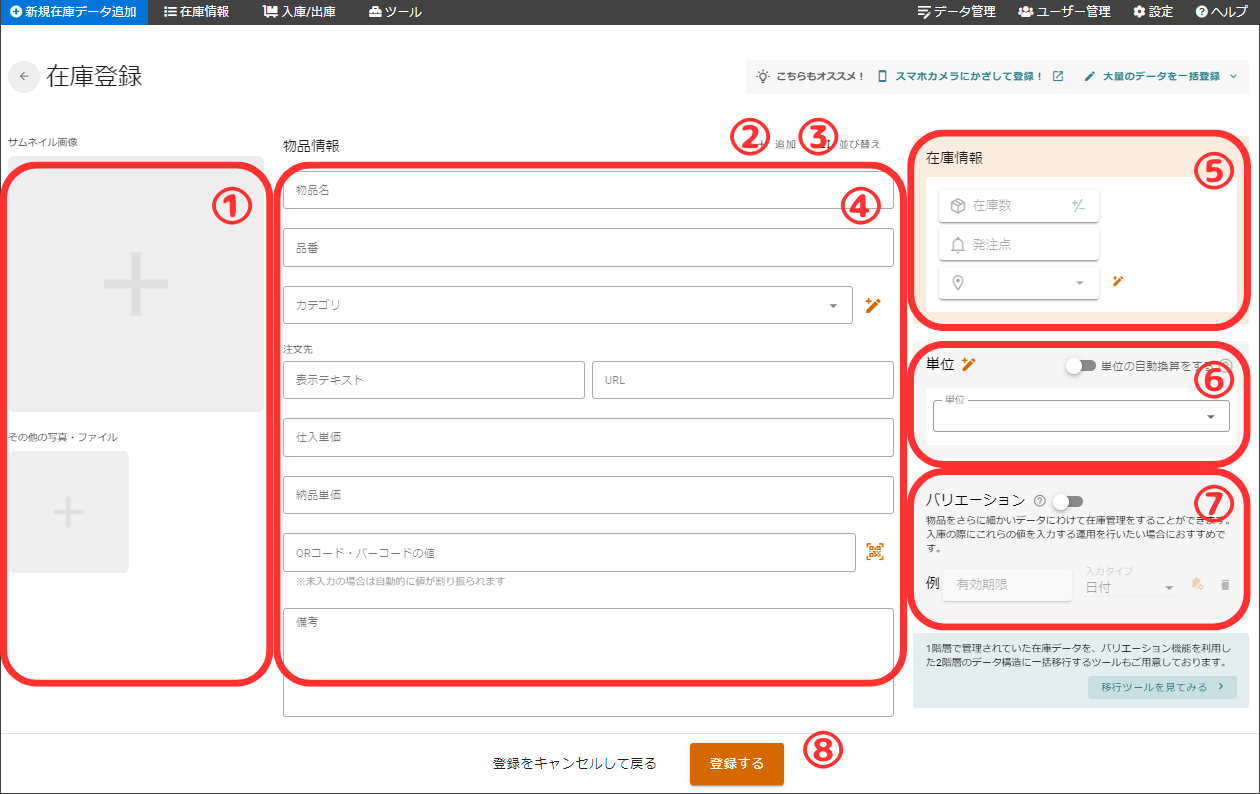Click the plus/minus icon in 在庫数 field
The height and width of the screenshot is (794, 1260).
1078,206
